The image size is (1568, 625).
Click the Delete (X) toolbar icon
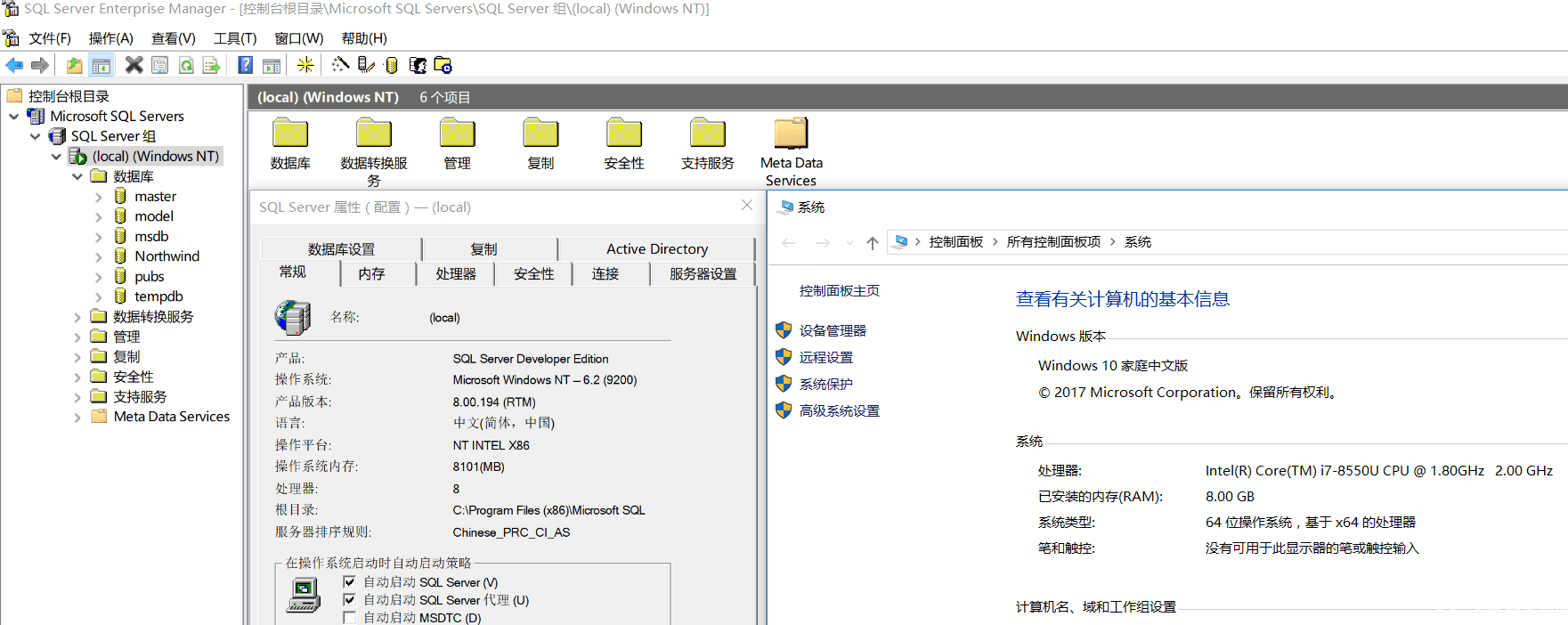(134, 65)
